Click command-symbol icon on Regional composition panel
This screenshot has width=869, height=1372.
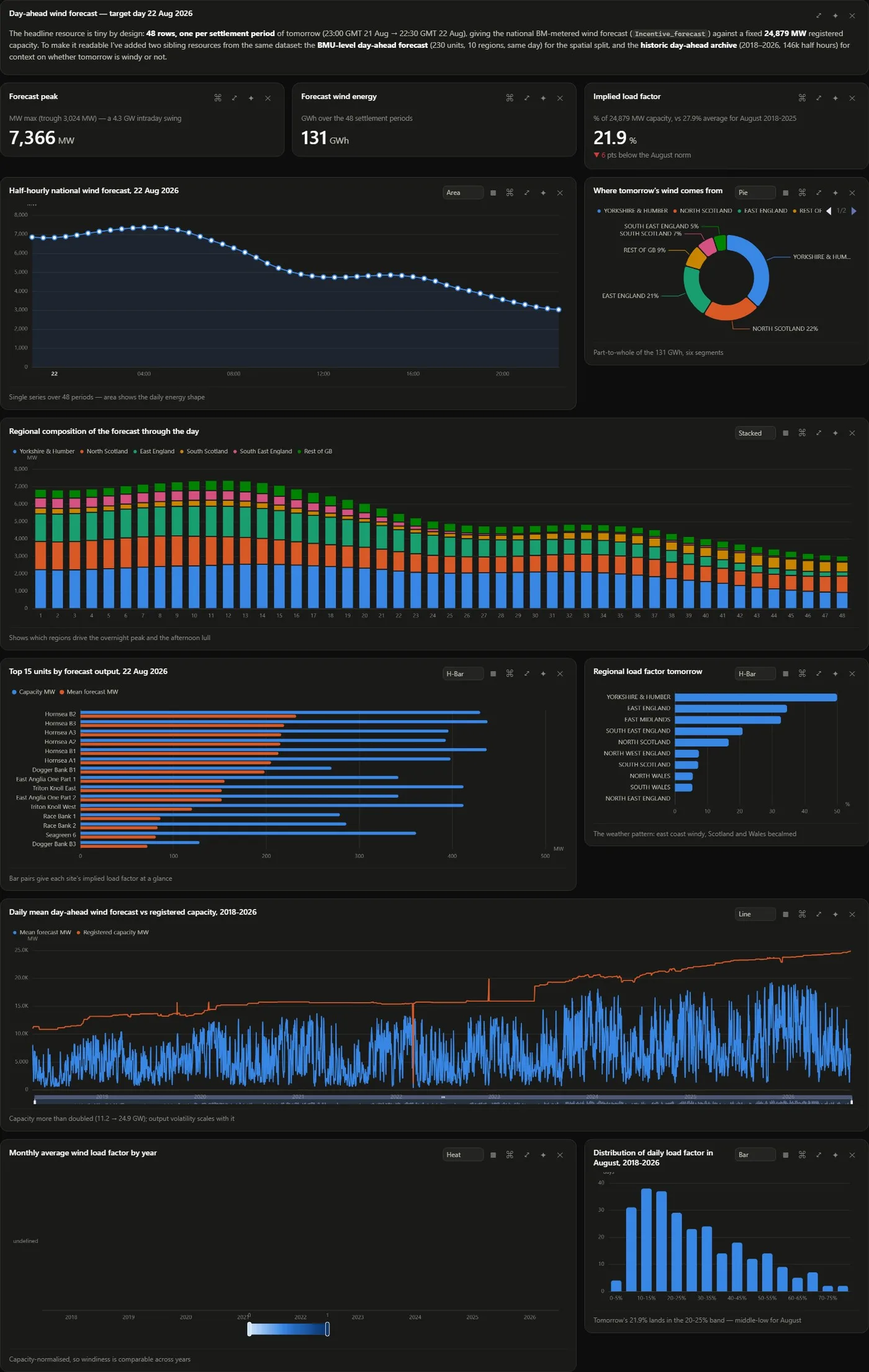(x=802, y=433)
